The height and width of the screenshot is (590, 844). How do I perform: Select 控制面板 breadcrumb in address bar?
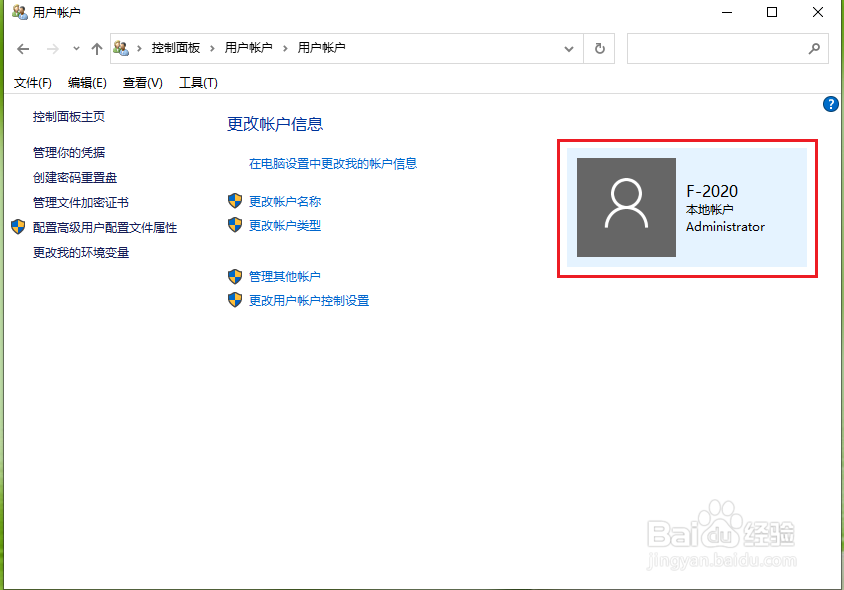click(175, 48)
